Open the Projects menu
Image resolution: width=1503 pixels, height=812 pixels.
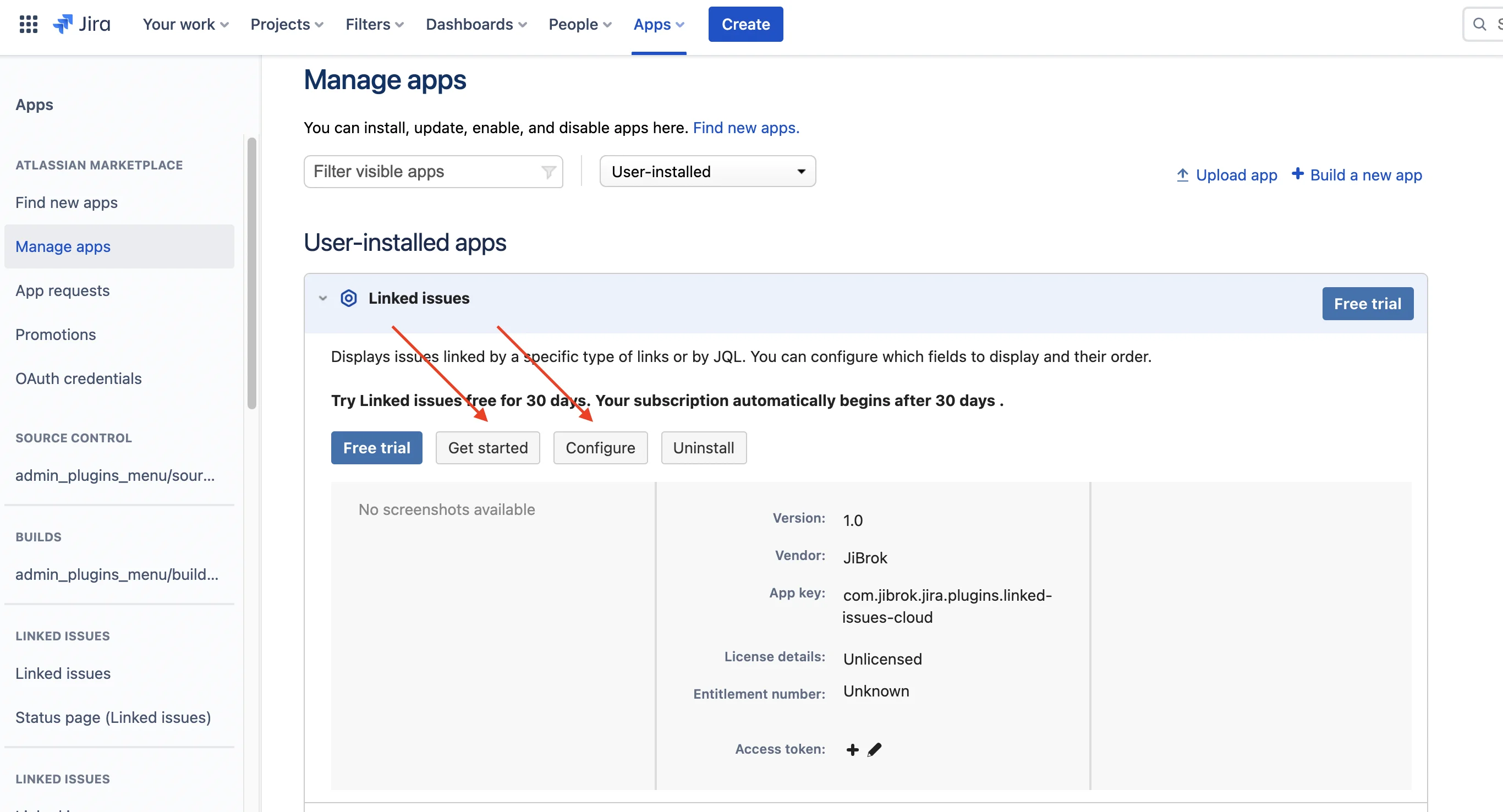click(x=287, y=24)
